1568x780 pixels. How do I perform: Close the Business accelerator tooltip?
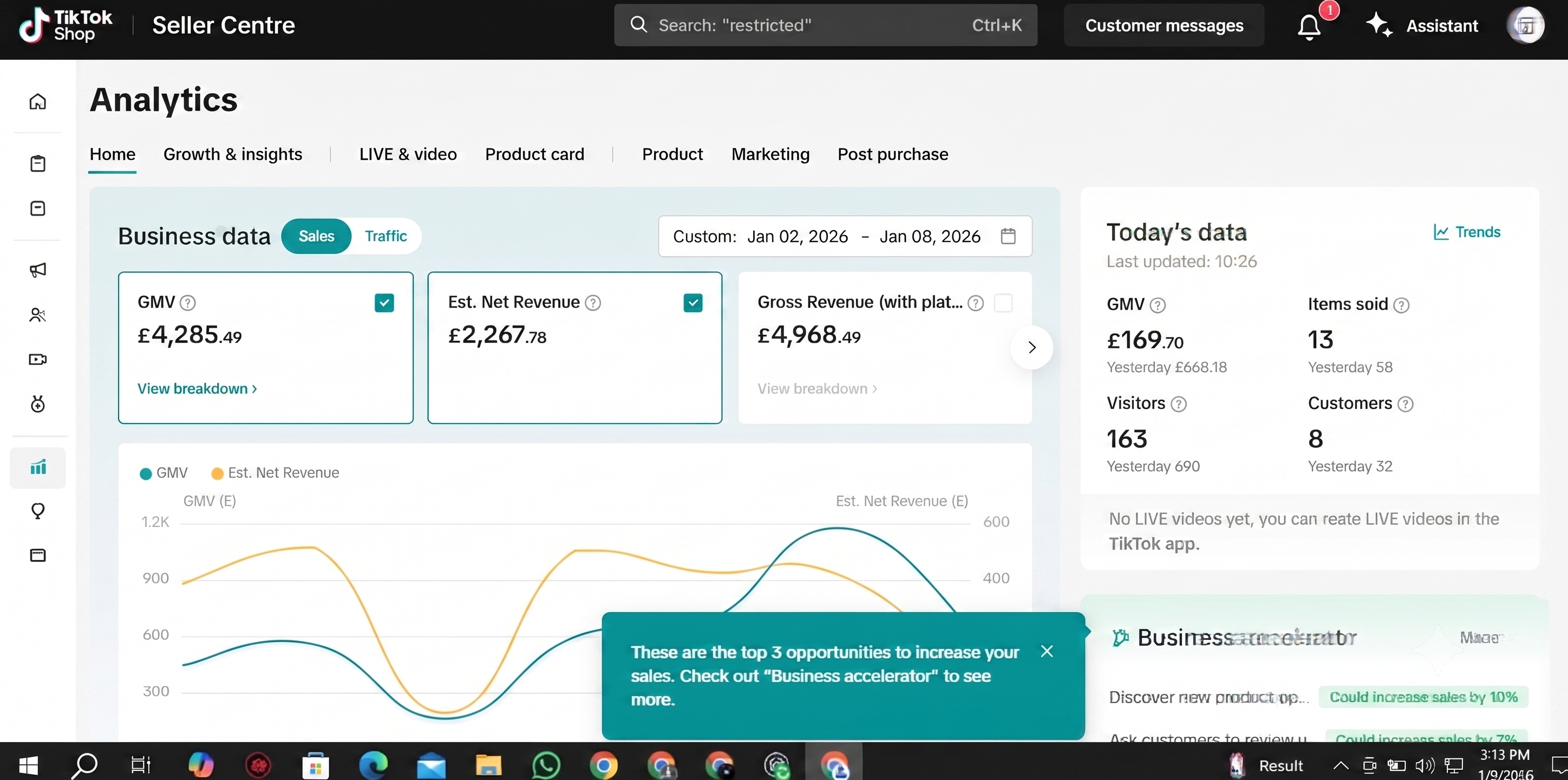click(1047, 652)
